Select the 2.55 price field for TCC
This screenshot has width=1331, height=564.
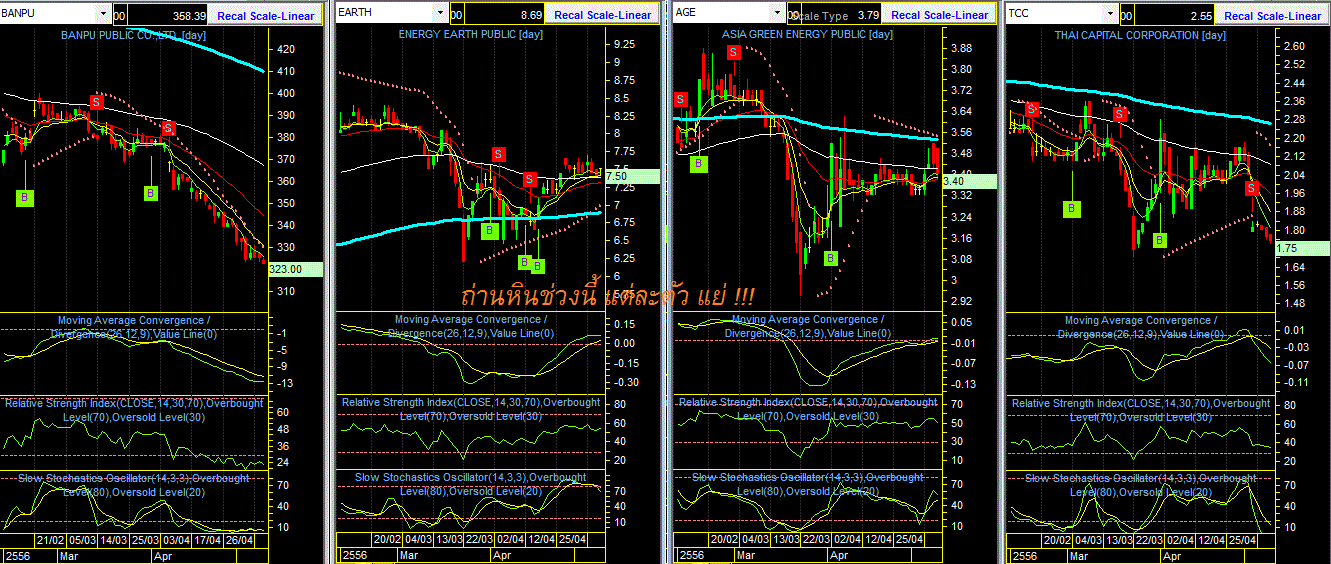pyautogui.click(x=1176, y=15)
